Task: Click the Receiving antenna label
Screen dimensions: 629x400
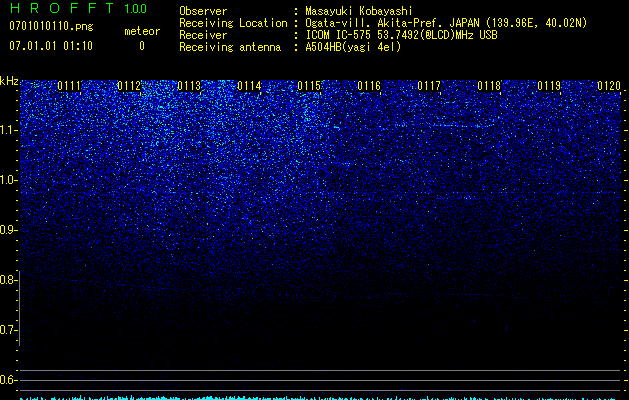Action: 230,47
